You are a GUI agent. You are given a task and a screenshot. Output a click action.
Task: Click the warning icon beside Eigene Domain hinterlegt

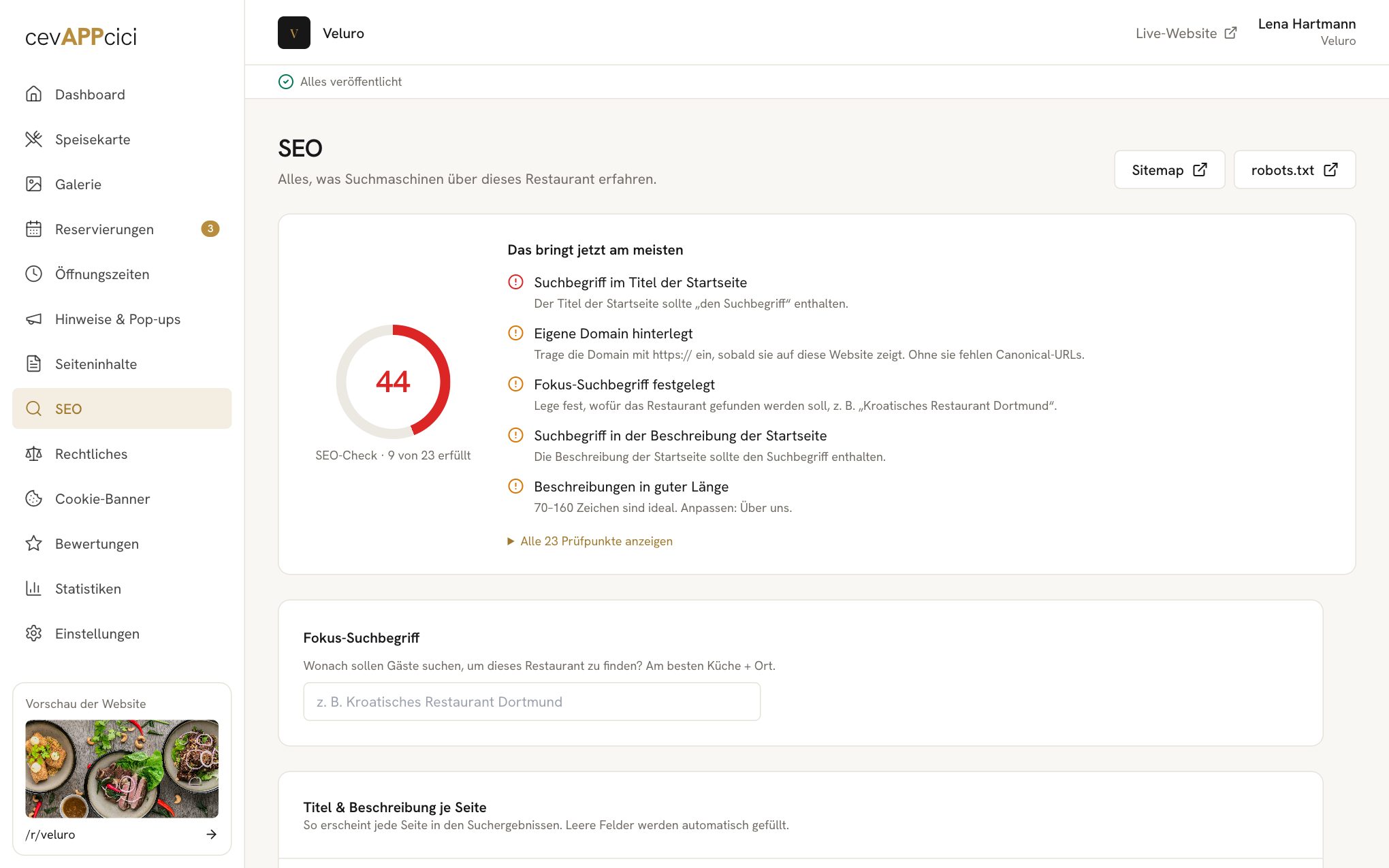[x=516, y=333]
